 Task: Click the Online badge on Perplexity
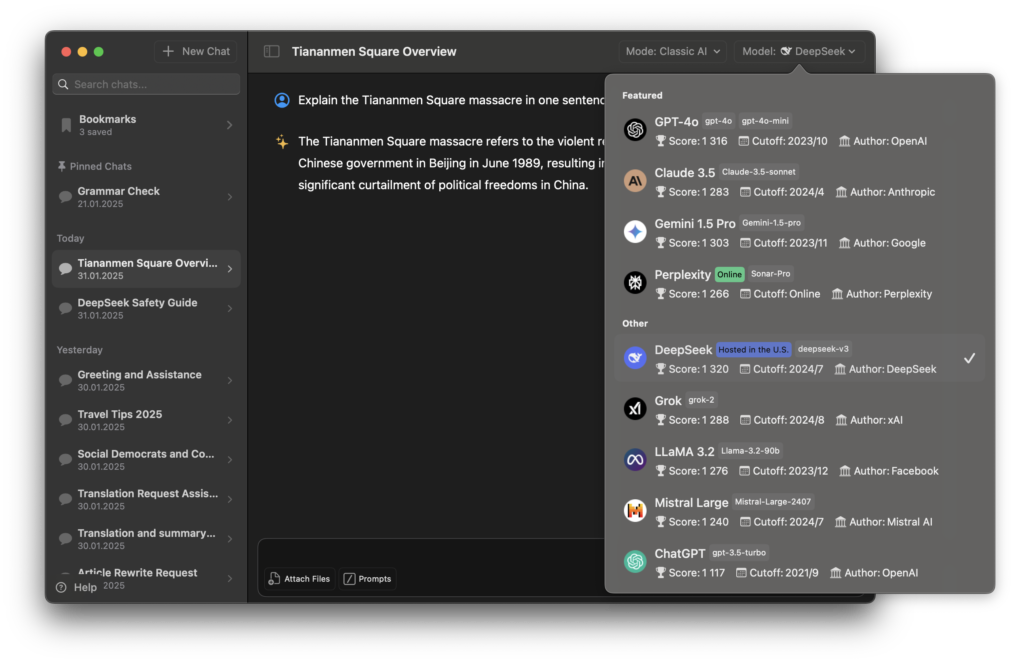click(x=729, y=274)
